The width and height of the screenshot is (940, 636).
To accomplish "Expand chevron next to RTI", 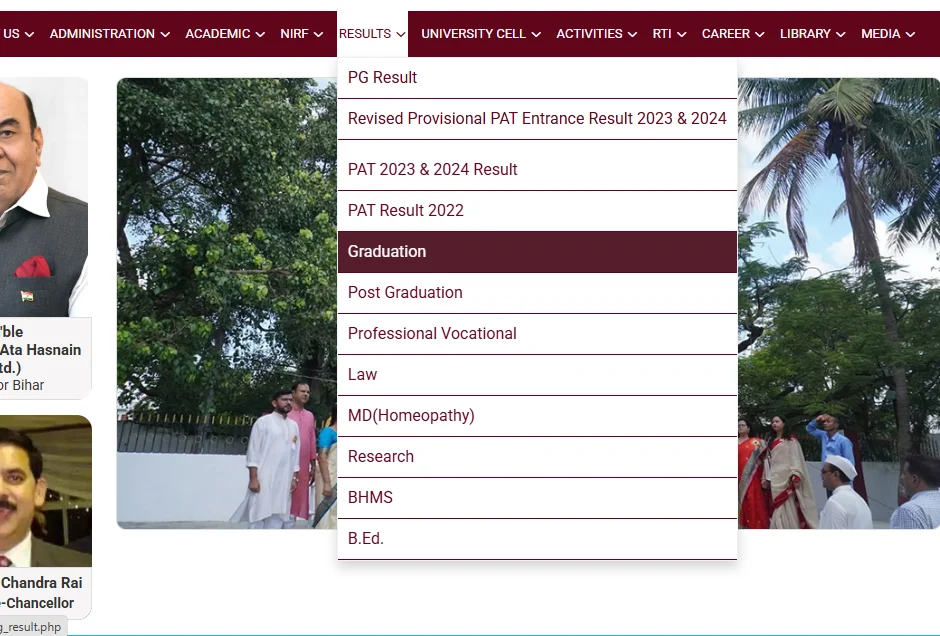I will point(682,35).
